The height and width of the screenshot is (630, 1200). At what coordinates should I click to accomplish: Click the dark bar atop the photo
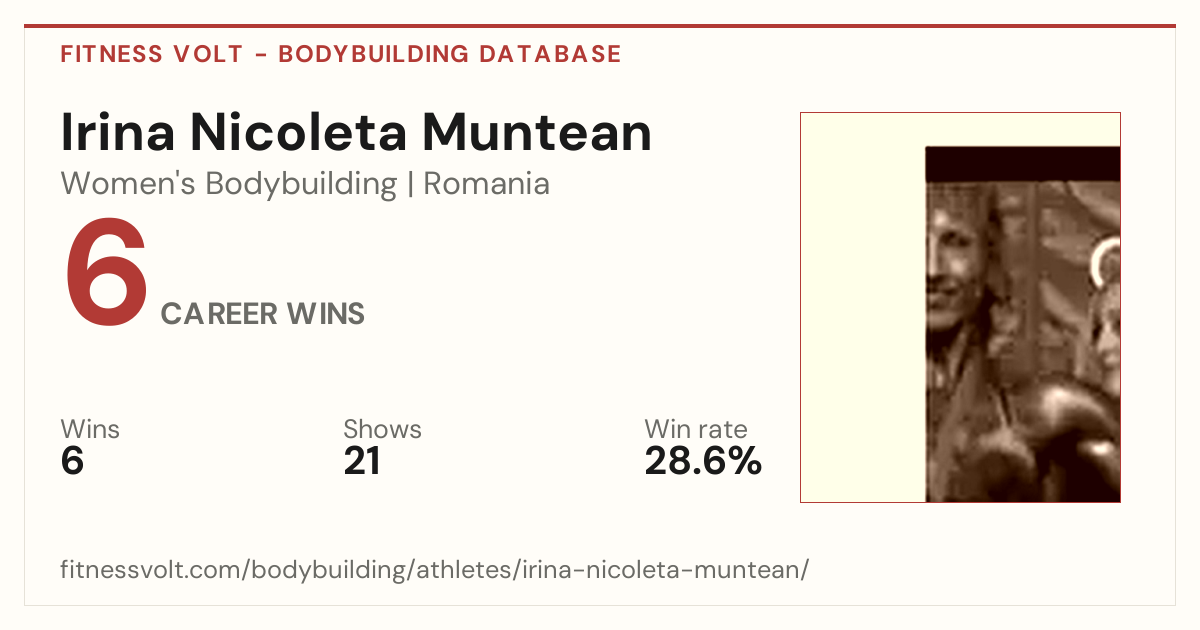(x=1022, y=164)
